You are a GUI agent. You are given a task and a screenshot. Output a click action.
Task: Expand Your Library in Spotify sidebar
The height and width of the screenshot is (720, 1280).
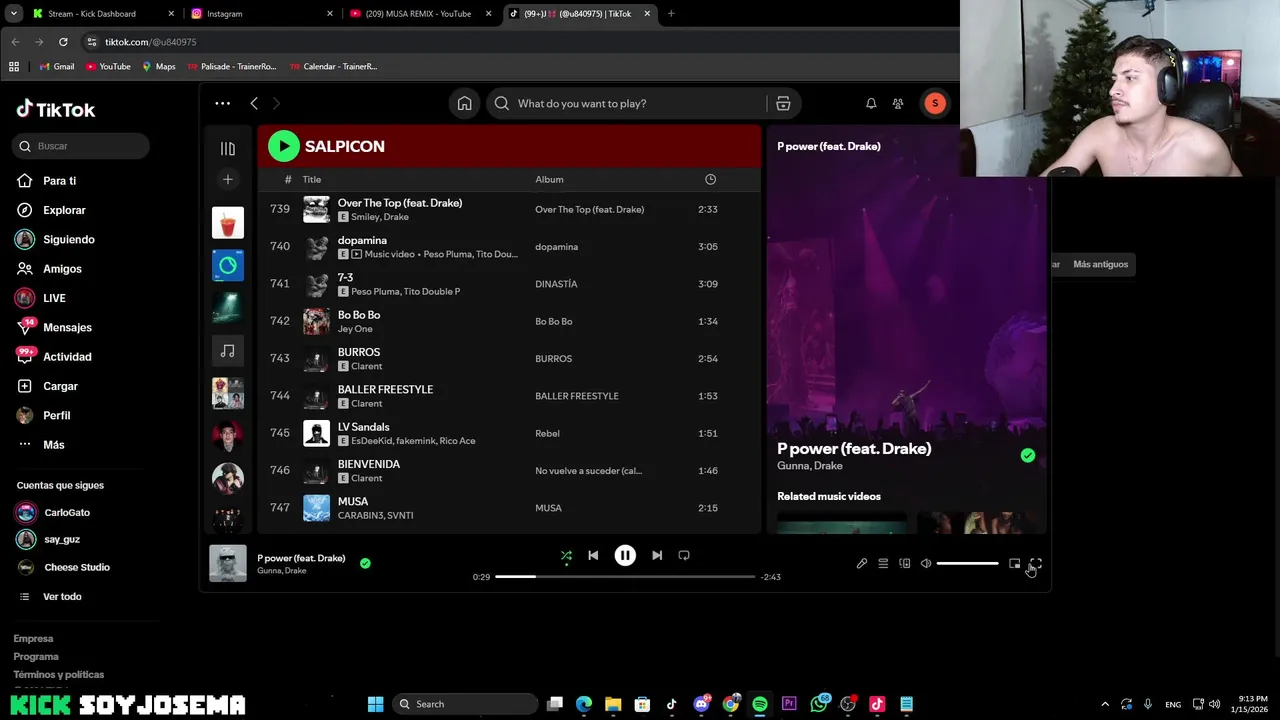(228, 148)
